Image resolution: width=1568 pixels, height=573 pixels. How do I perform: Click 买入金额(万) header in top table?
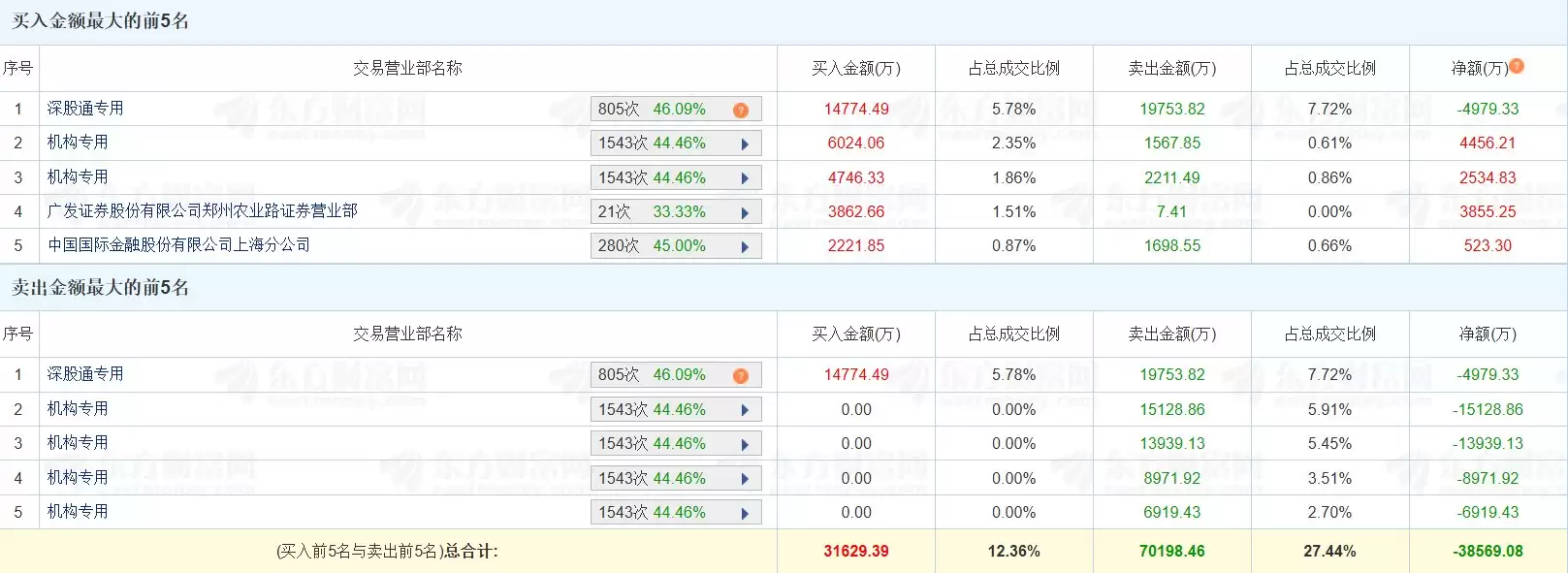tap(856, 68)
